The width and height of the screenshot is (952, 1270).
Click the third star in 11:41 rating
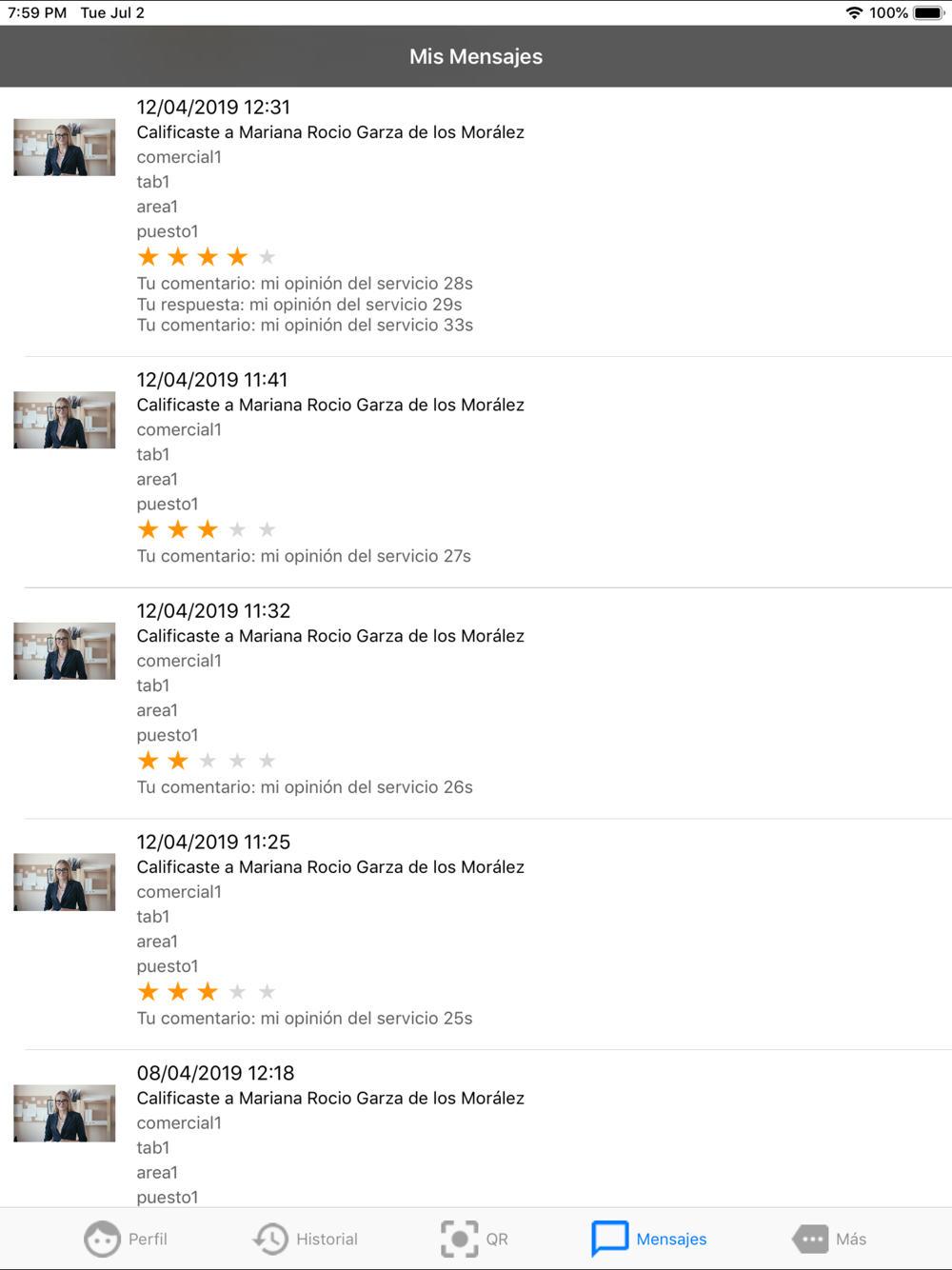tap(208, 529)
